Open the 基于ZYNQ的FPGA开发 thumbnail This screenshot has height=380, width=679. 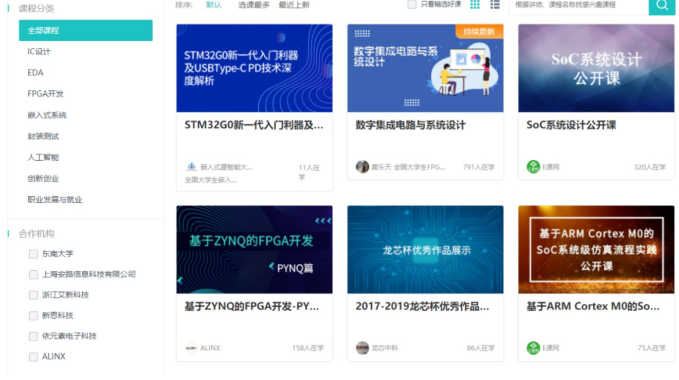pos(254,250)
